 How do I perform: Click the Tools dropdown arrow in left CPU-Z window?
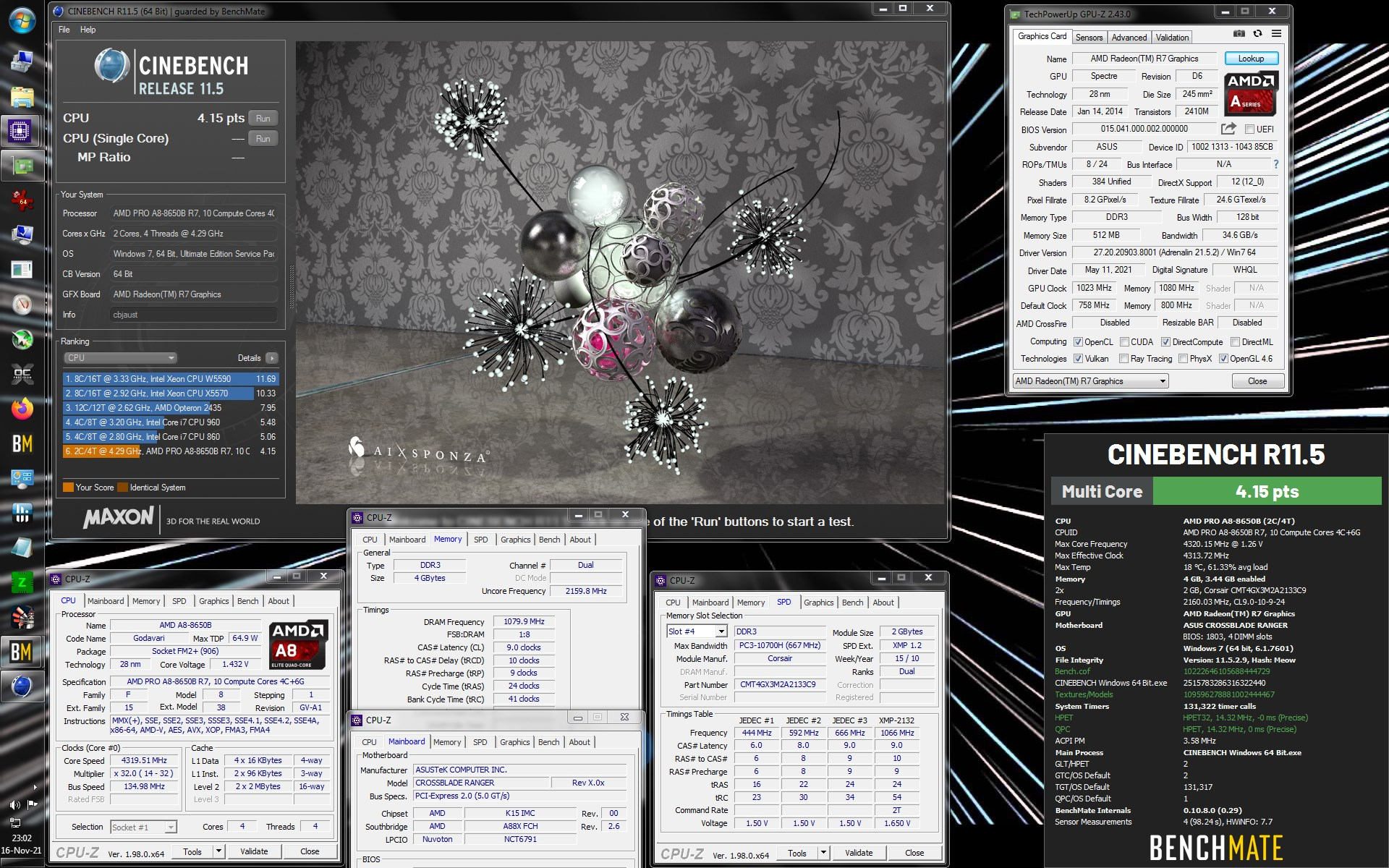(218, 851)
